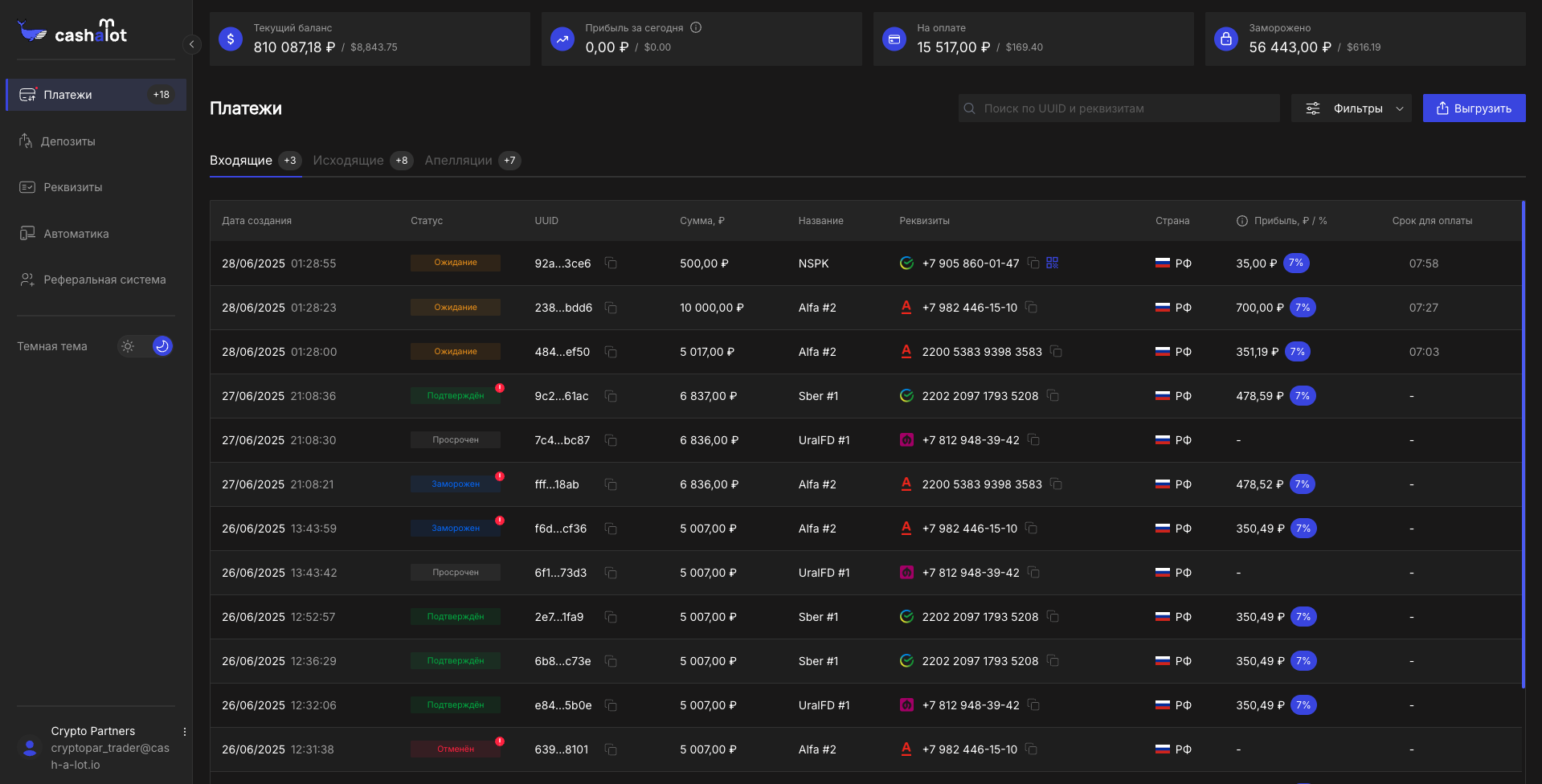The image size is (1542, 784).
Task: Click the 07:58 payment deadline timer
Action: tap(1424, 263)
